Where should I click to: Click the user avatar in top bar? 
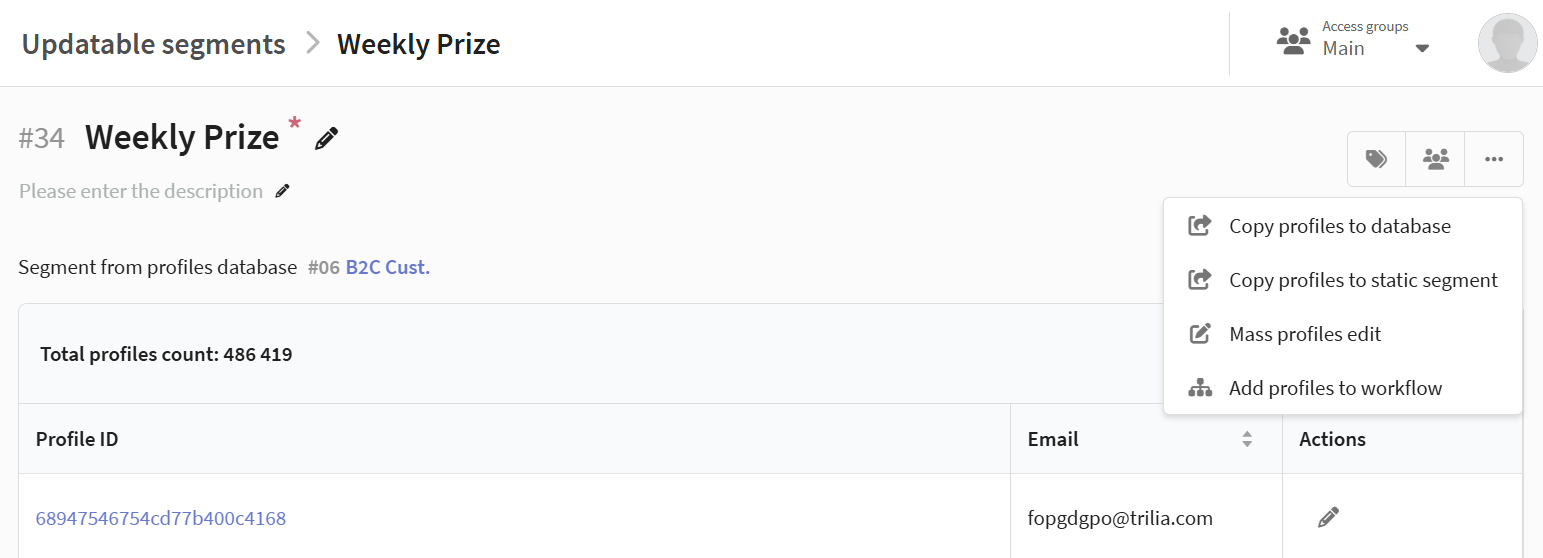tap(1507, 43)
